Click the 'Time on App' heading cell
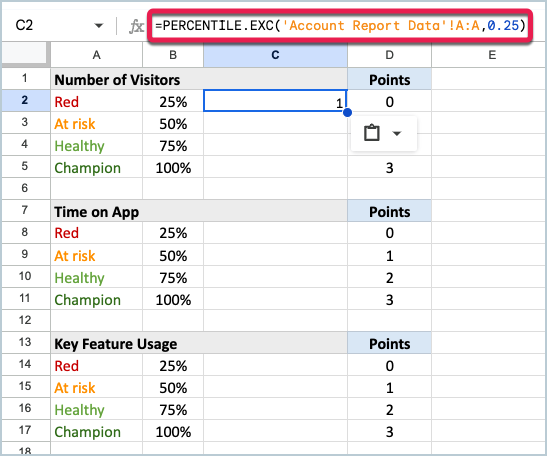547x456 pixels. (x=199, y=211)
